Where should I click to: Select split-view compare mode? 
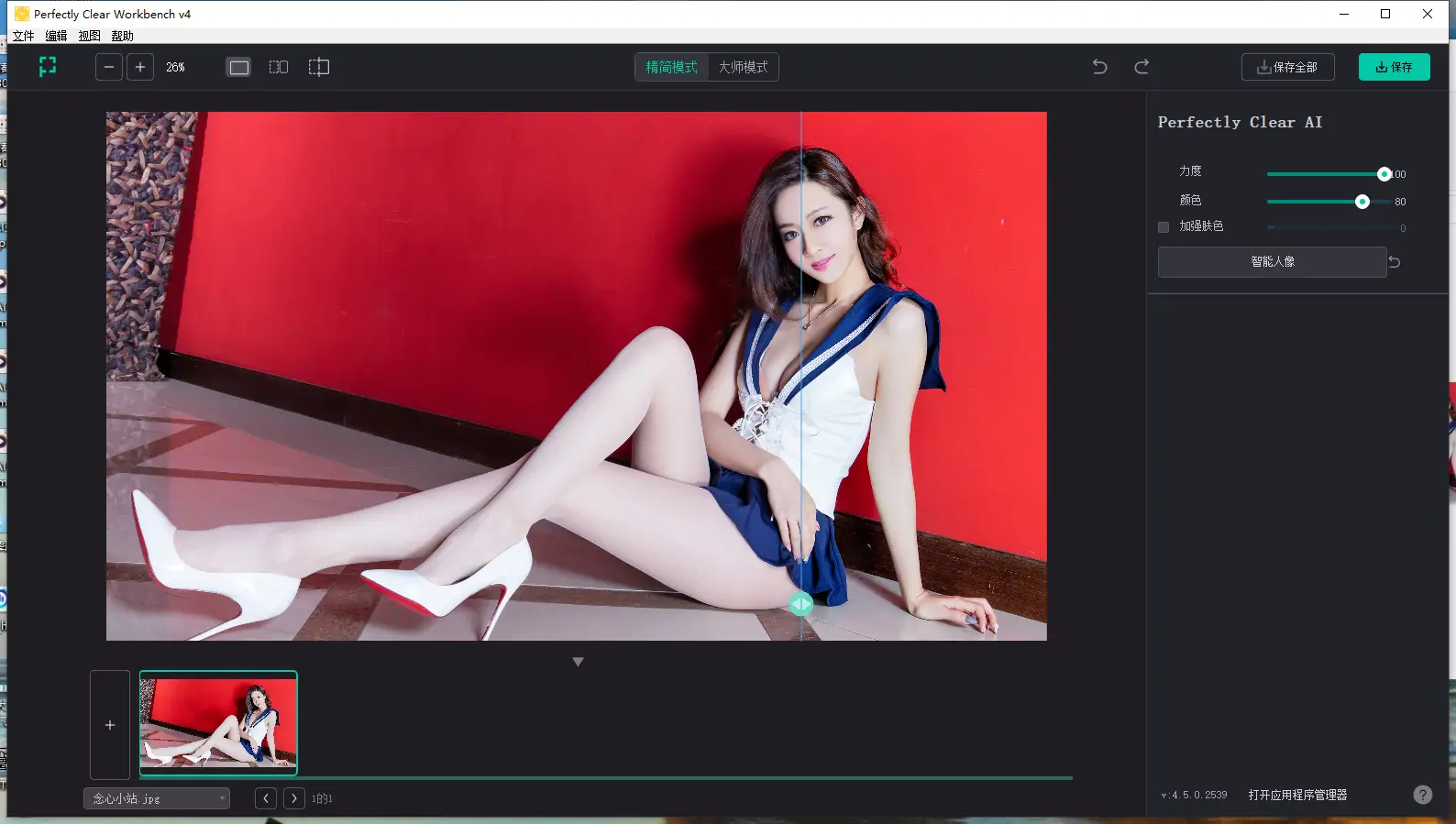(x=319, y=67)
